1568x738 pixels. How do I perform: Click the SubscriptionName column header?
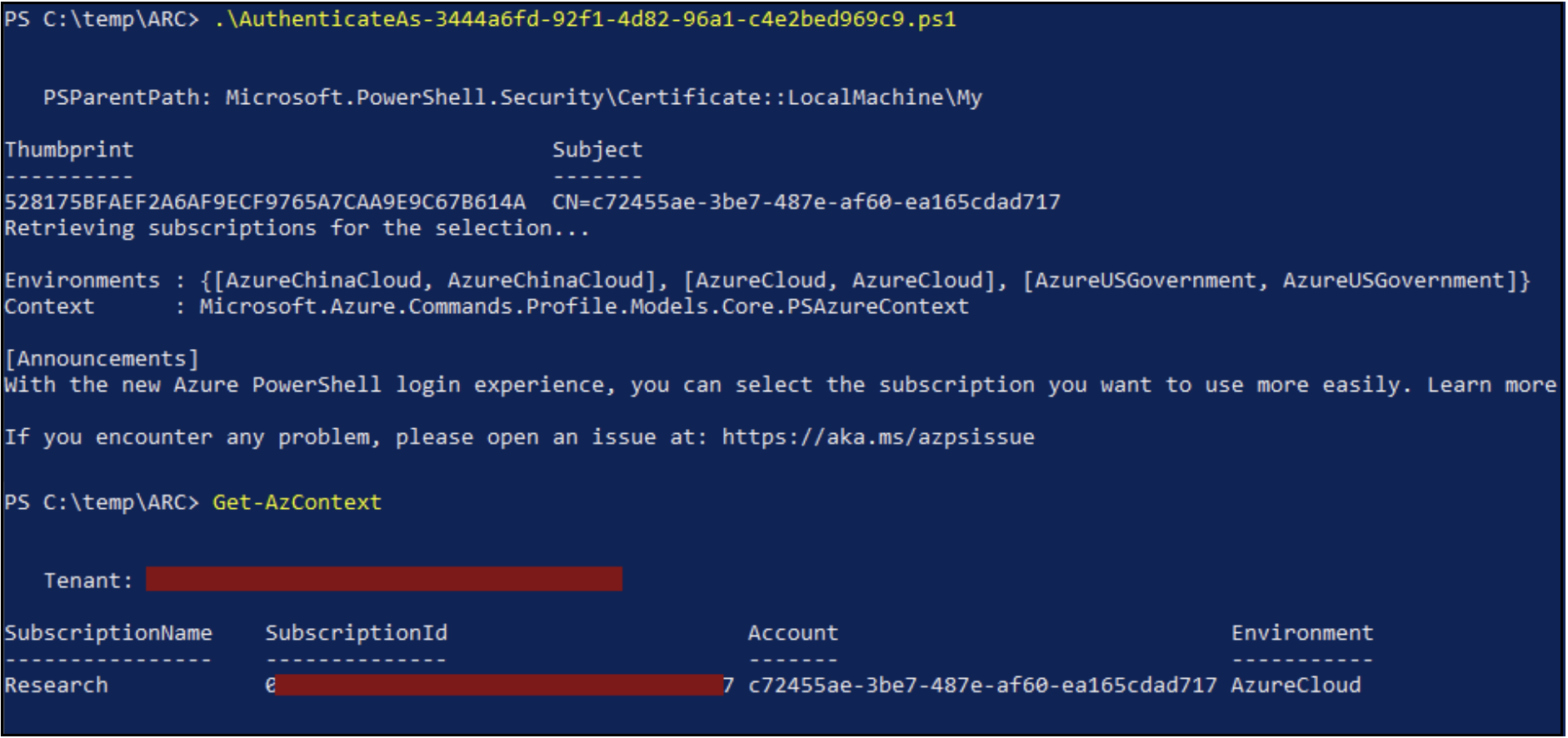click(x=108, y=633)
